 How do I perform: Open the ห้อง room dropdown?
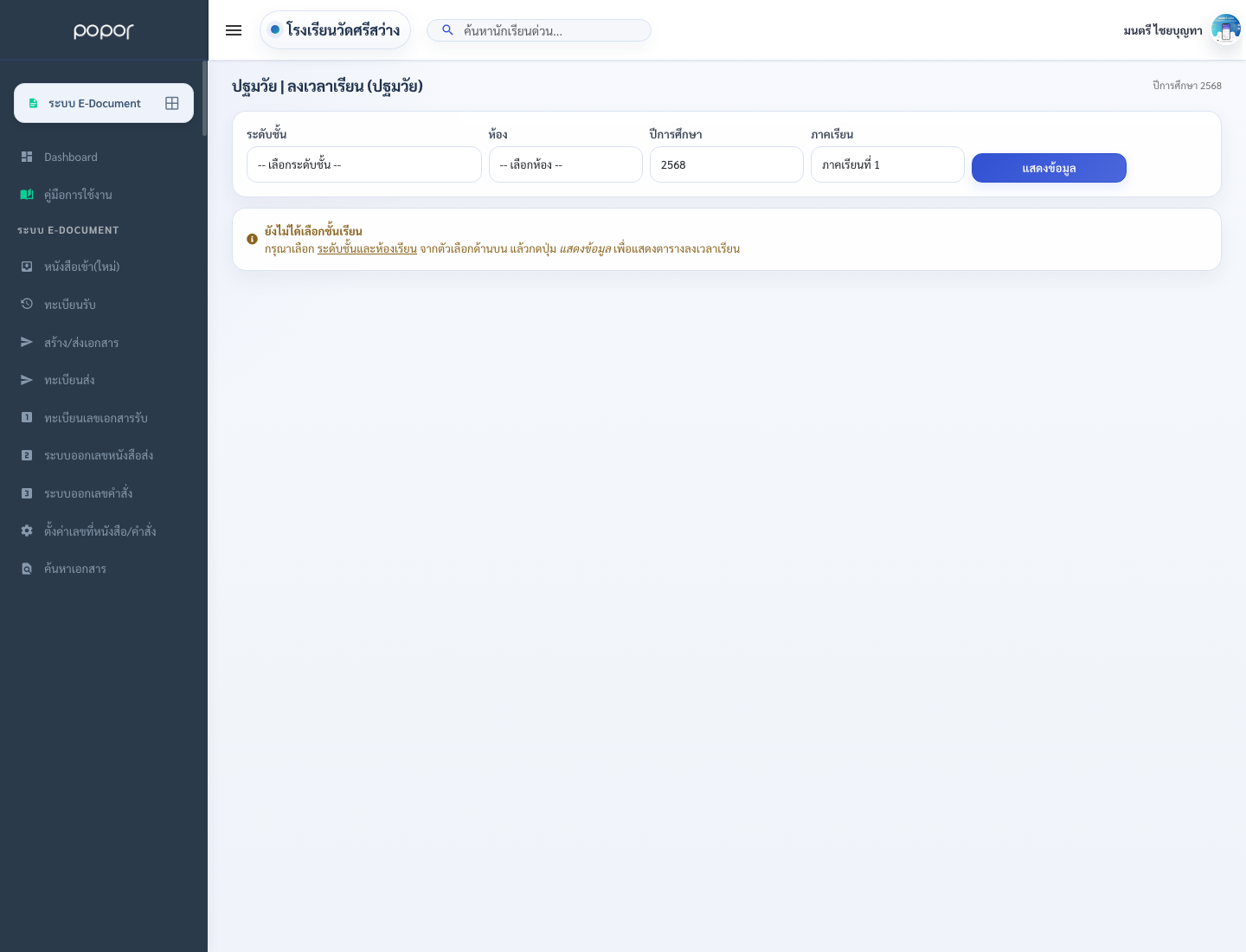566,164
